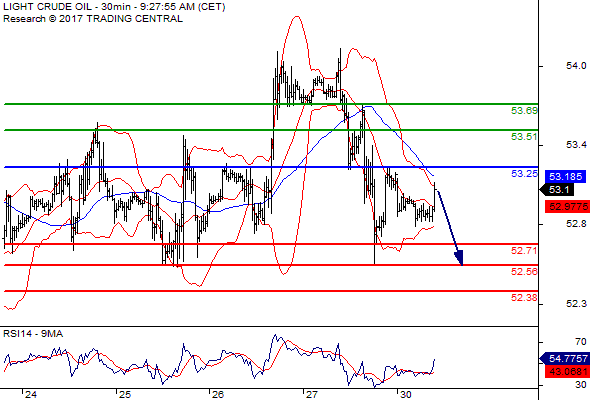The height and width of the screenshot is (400, 590).
Task: Click date label 25 on time axis
Action: [125, 395]
